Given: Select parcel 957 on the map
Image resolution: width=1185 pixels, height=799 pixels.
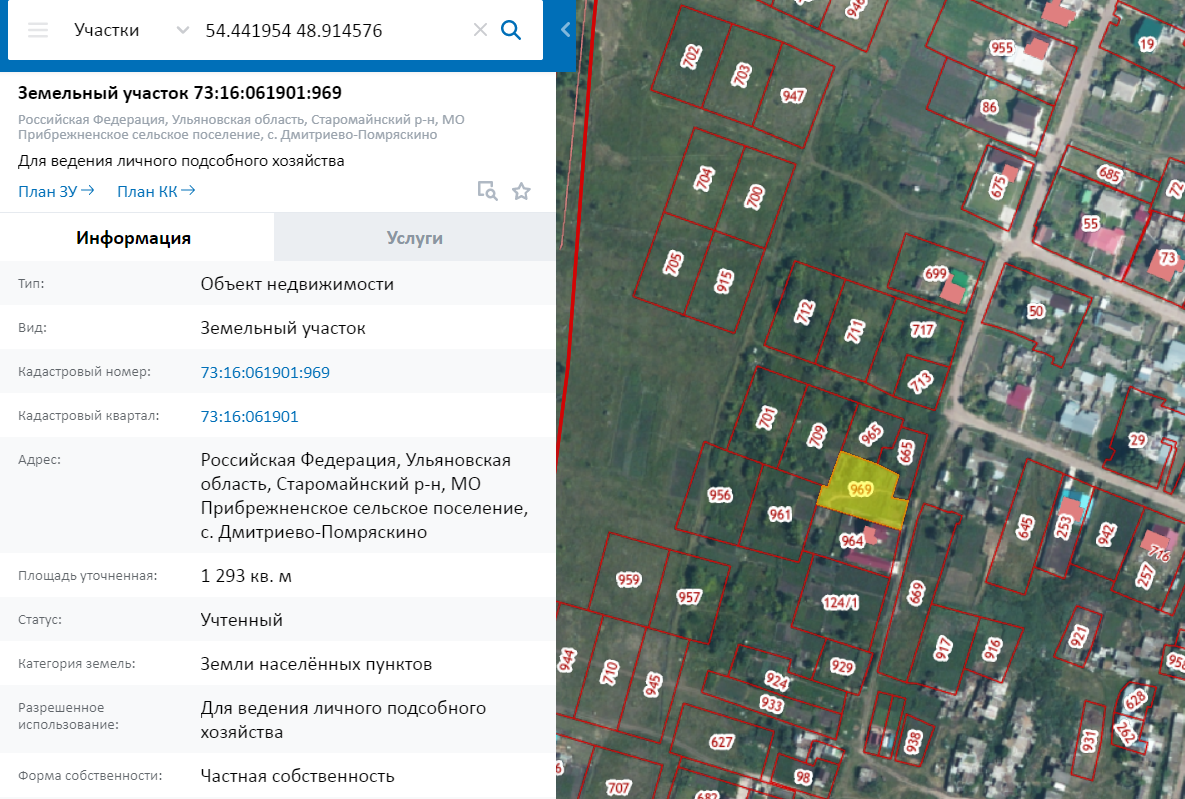Looking at the screenshot, I should [689, 597].
